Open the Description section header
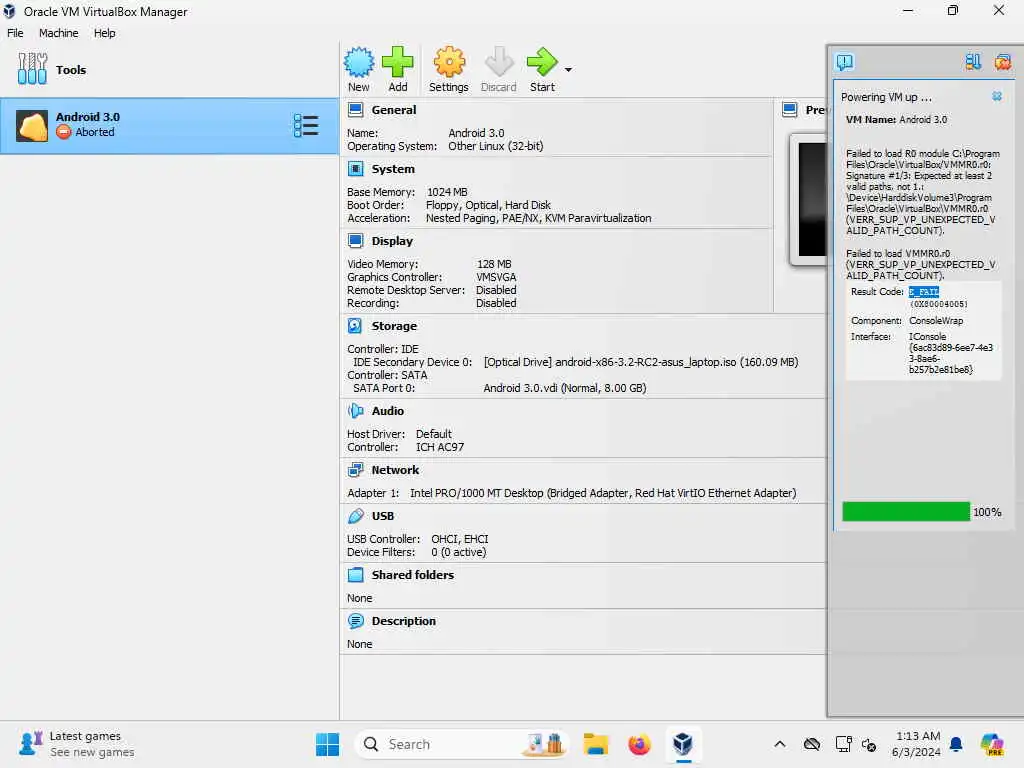Screen dimensions: 1024x768 point(404,621)
